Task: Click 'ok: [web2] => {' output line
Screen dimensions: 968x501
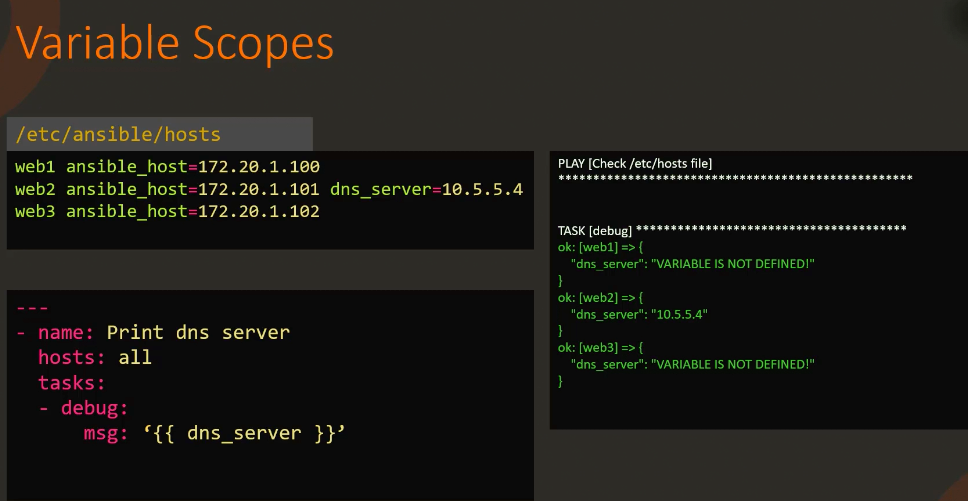Action: pyautogui.click(x=601, y=297)
